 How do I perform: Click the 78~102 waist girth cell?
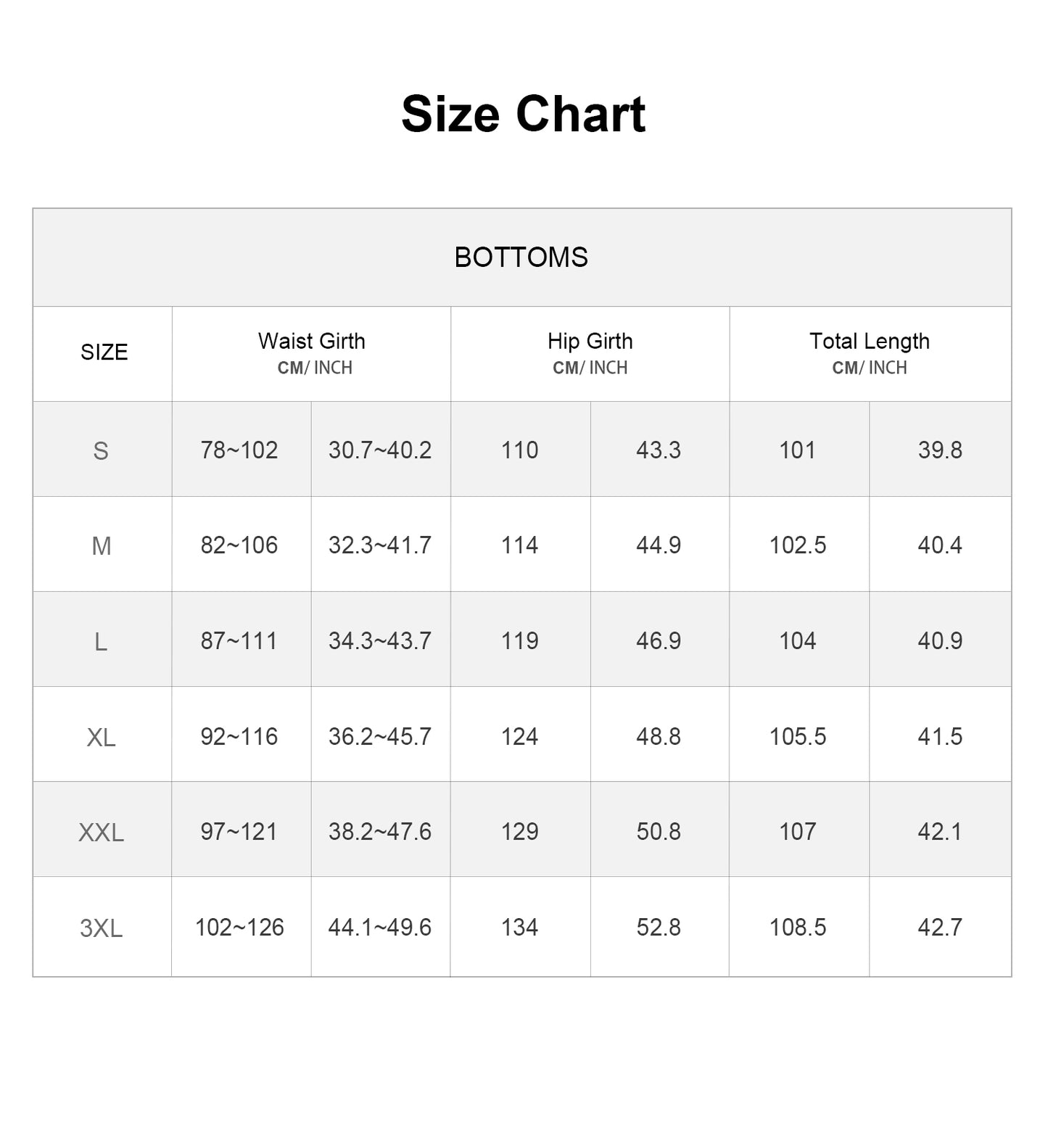coord(239,450)
